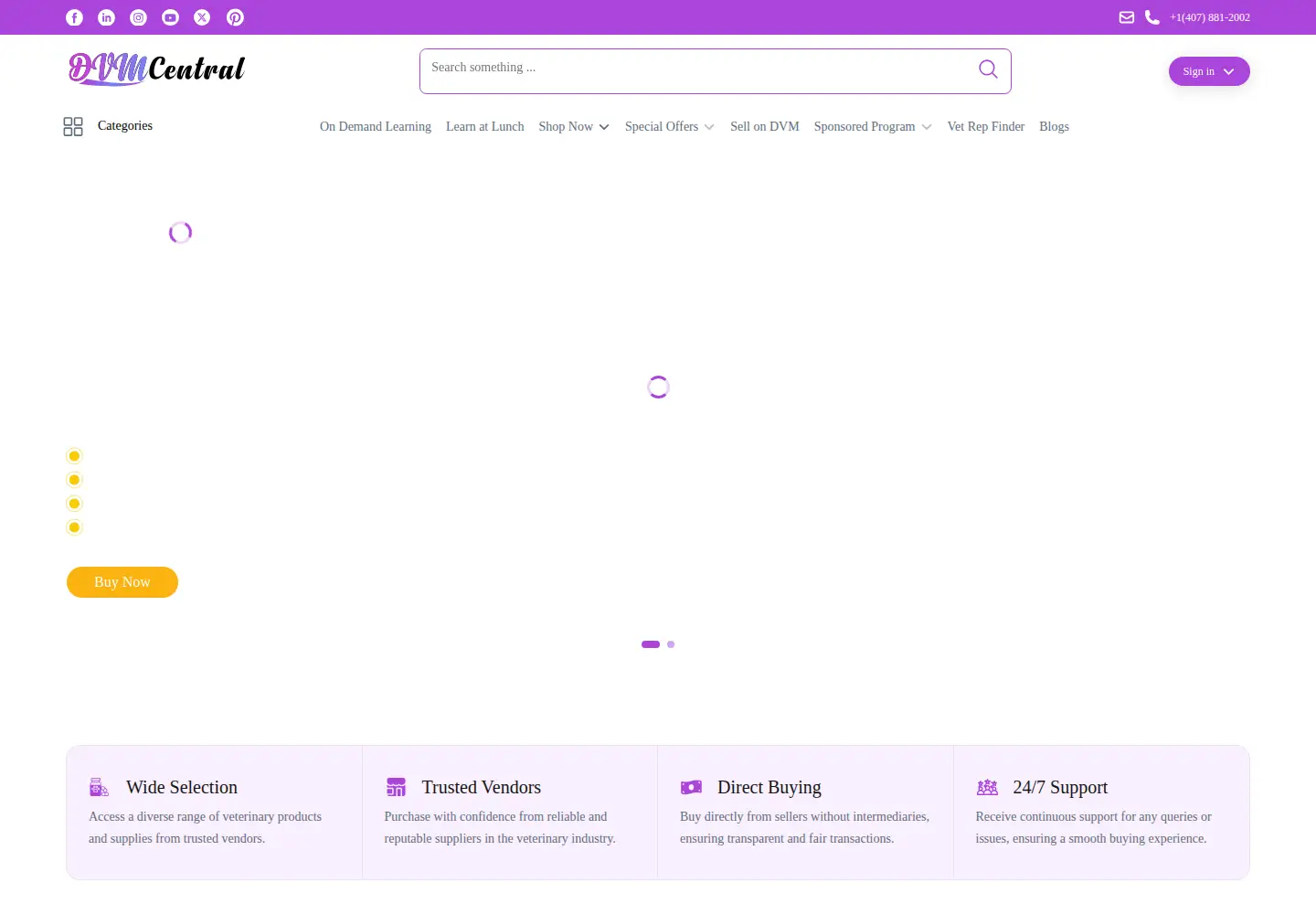
Task: Open the Vet Rep Finder
Action: [986, 127]
